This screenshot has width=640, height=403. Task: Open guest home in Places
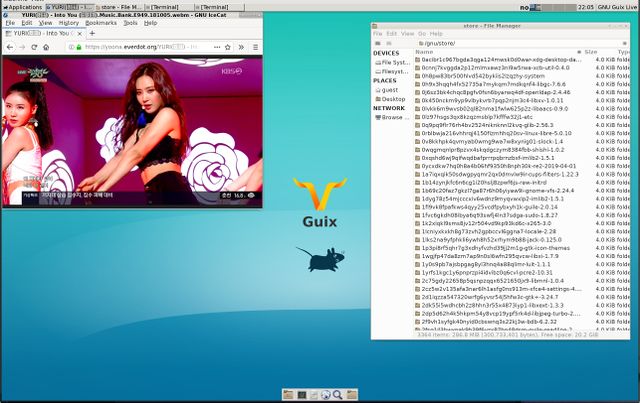(x=386, y=90)
